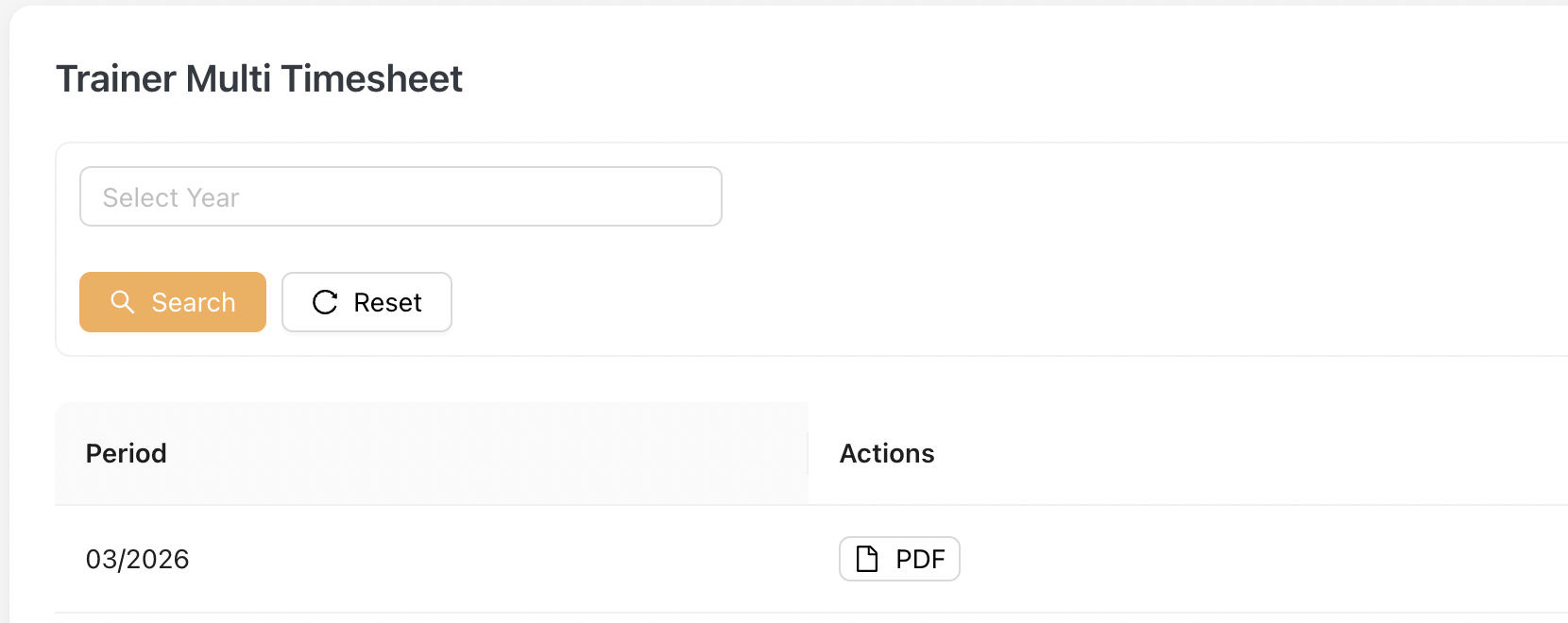Click the "Search" text label
The width and height of the screenshot is (1568, 623).
tap(194, 302)
